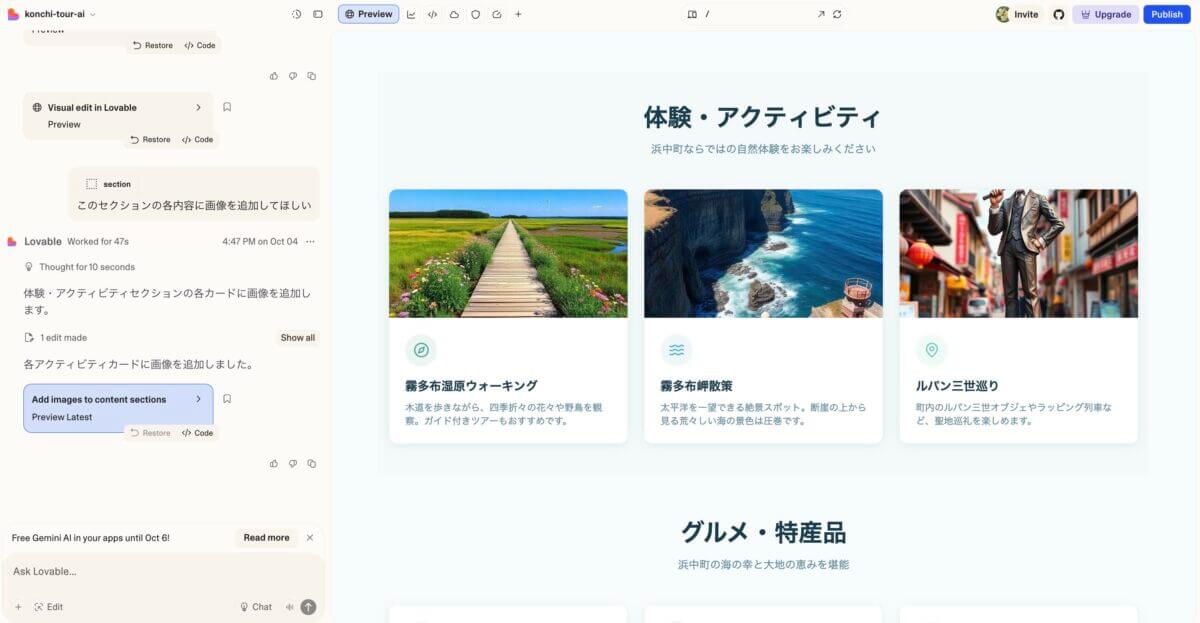Open preview in new tab arrow icon
This screenshot has height=623, width=1200.
(820, 14)
